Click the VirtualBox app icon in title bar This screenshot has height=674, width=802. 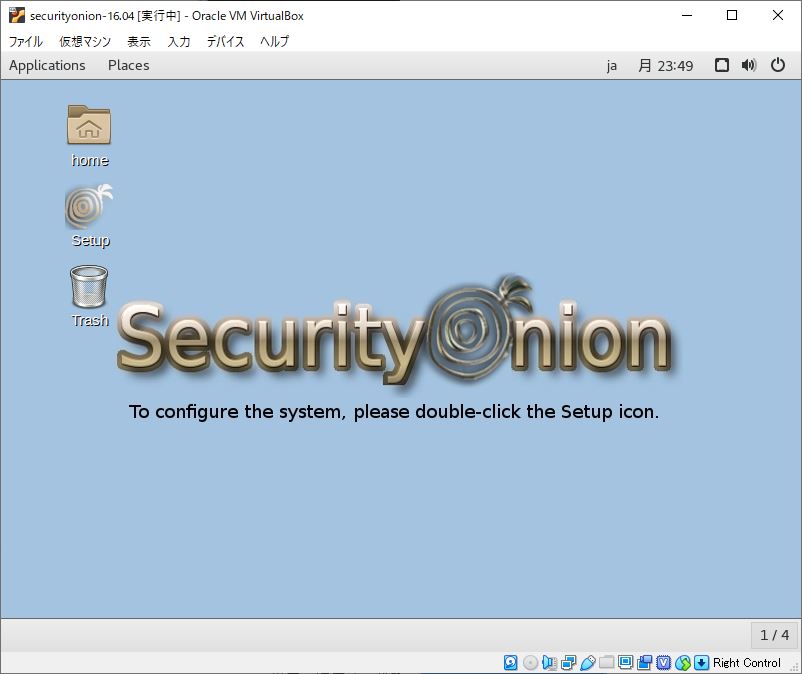pos(16,15)
